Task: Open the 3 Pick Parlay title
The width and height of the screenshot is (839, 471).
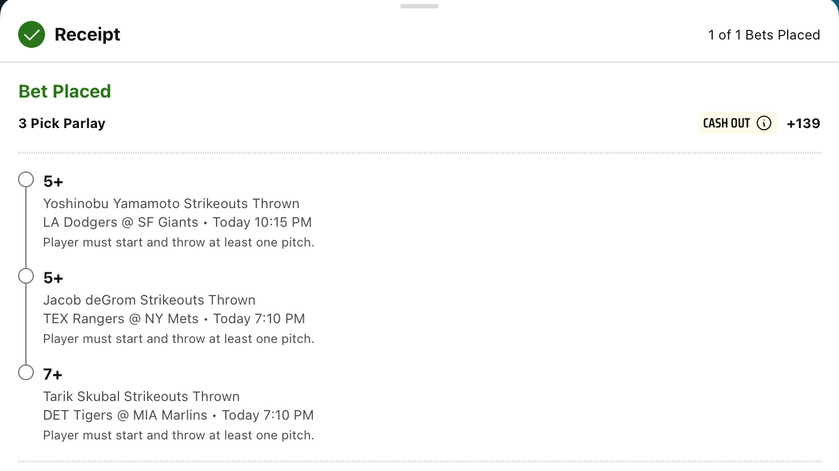Action: (62, 124)
